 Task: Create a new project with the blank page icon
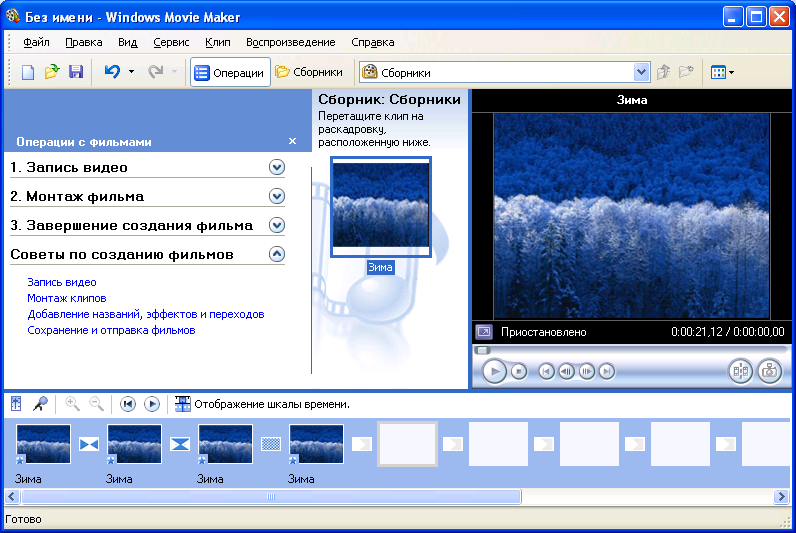27,72
